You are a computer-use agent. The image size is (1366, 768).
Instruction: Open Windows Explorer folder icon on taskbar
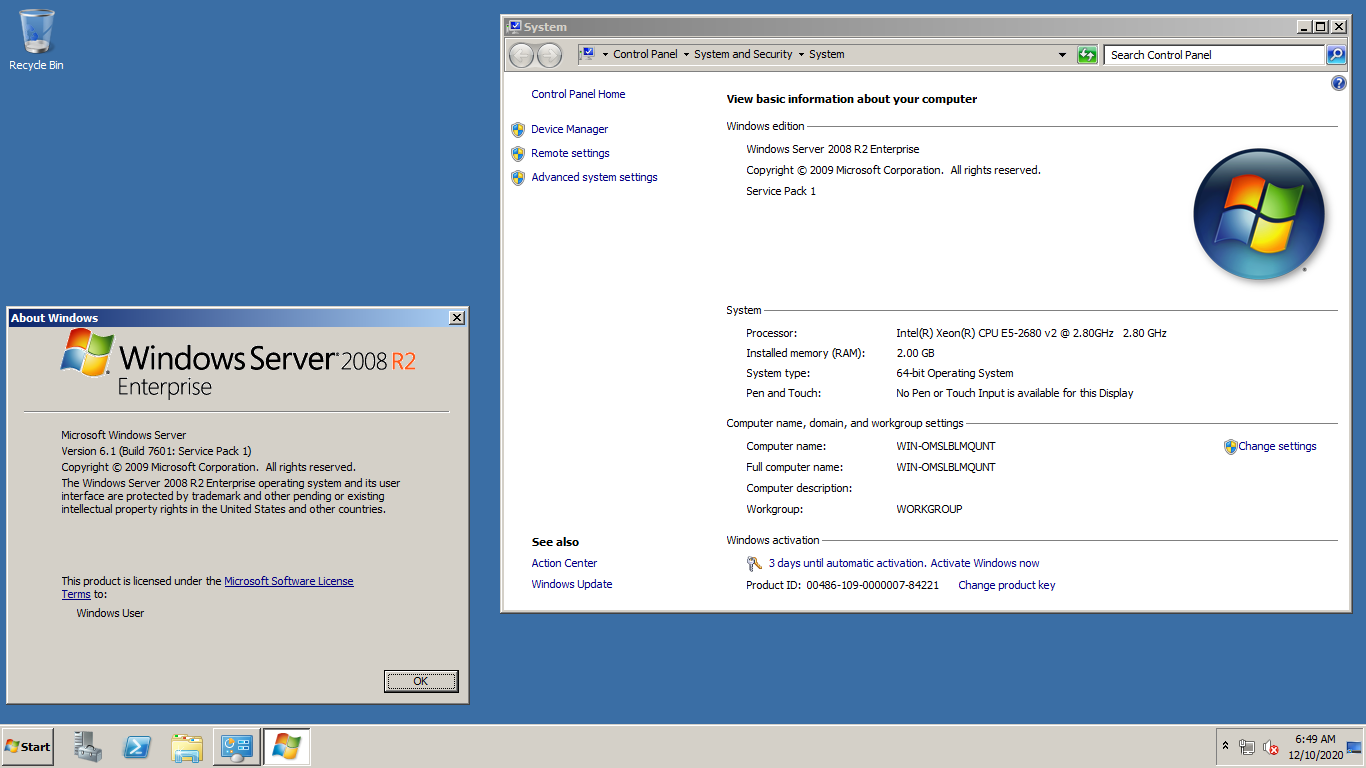point(187,746)
